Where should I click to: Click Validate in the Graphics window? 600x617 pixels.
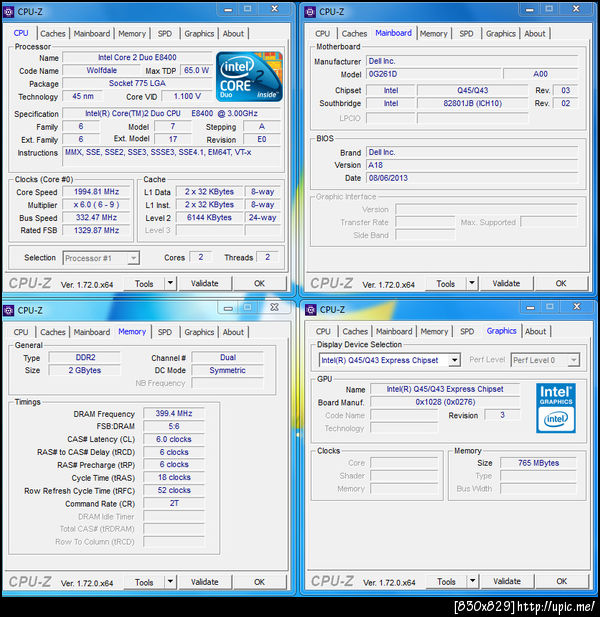(x=507, y=581)
